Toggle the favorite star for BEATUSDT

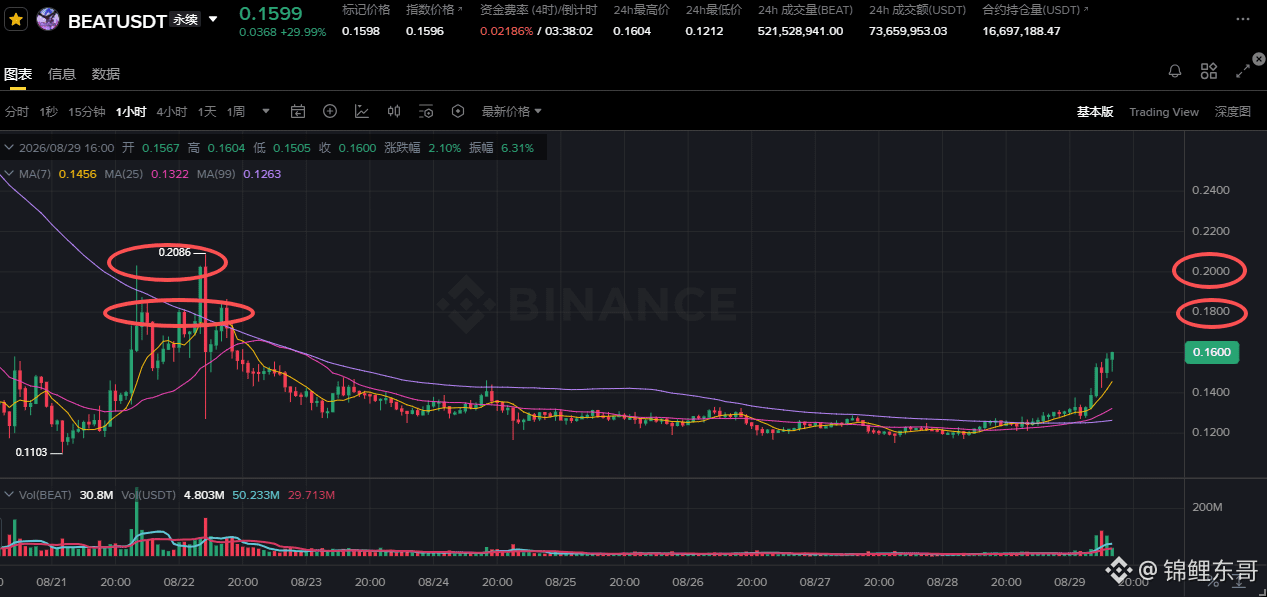[16, 19]
